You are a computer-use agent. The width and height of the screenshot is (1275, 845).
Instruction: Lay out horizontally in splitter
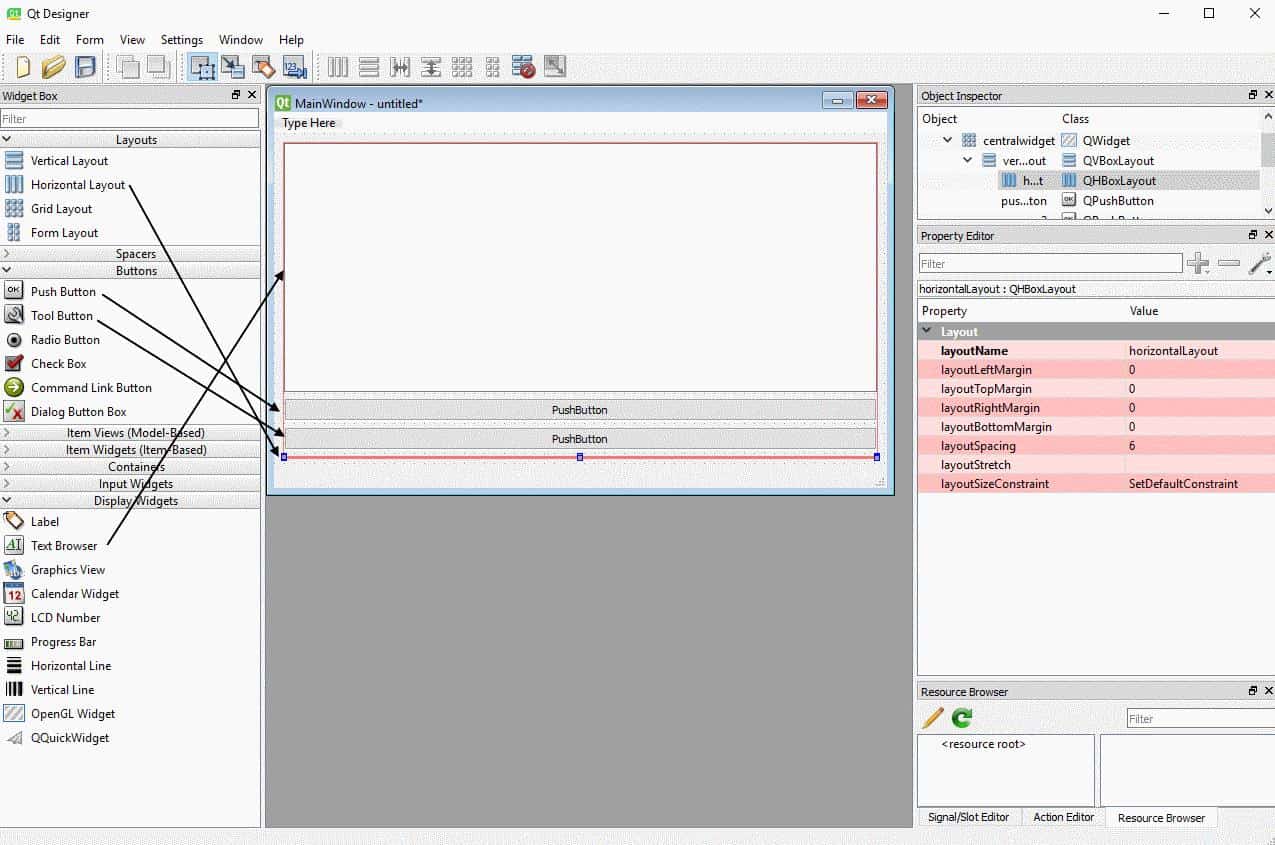pos(400,67)
